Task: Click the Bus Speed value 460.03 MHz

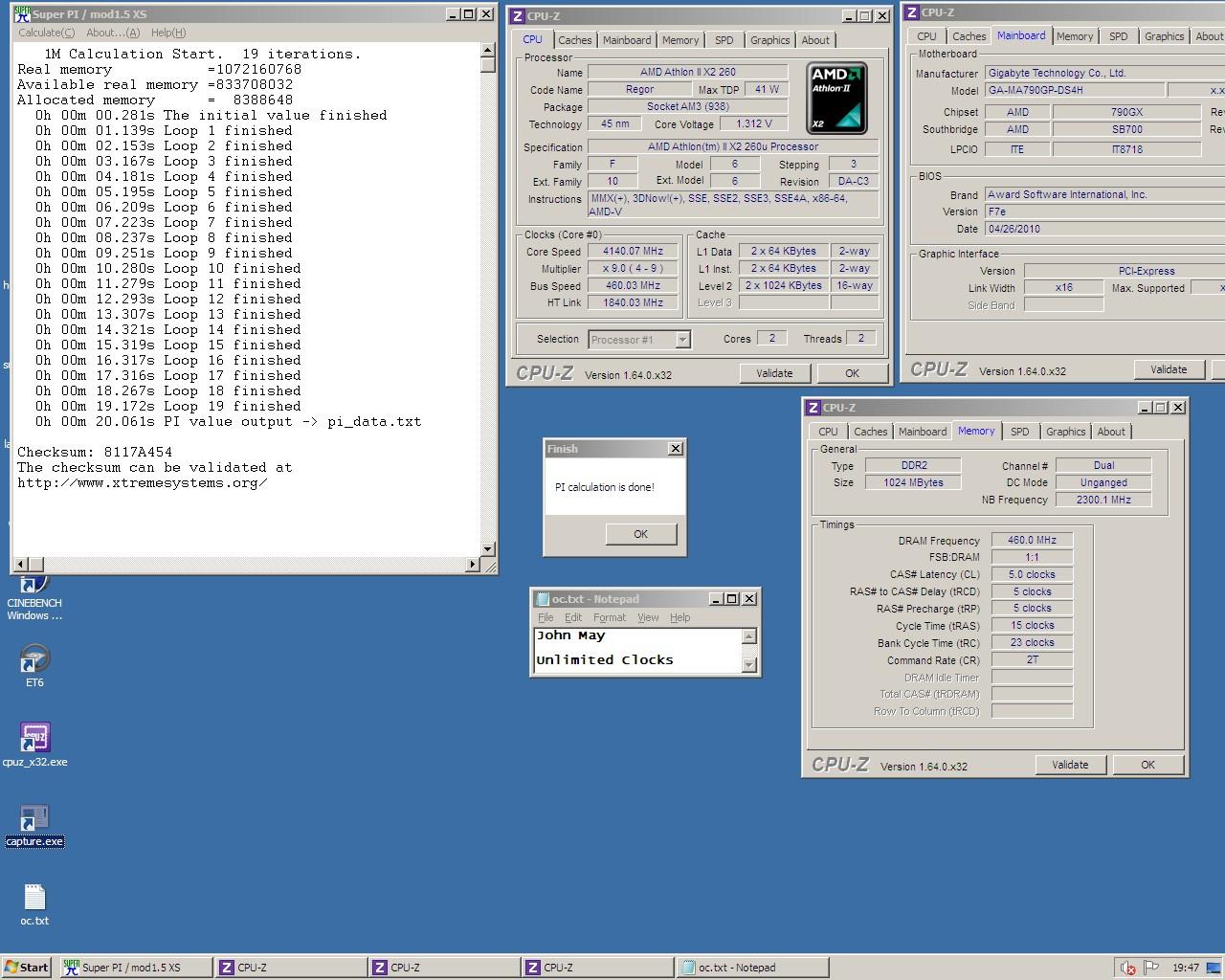Action: (x=634, y=286)
